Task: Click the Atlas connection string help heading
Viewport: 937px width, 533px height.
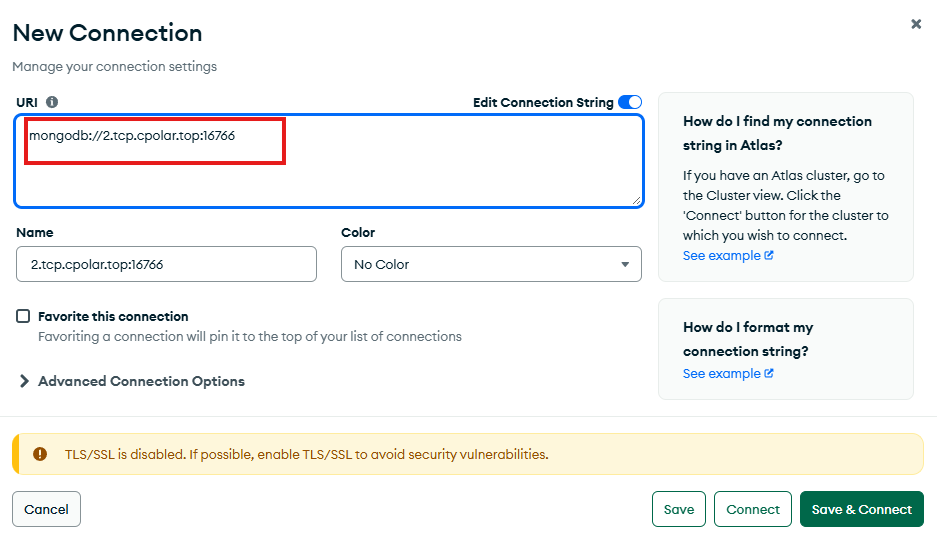Action: pos(777,133)
